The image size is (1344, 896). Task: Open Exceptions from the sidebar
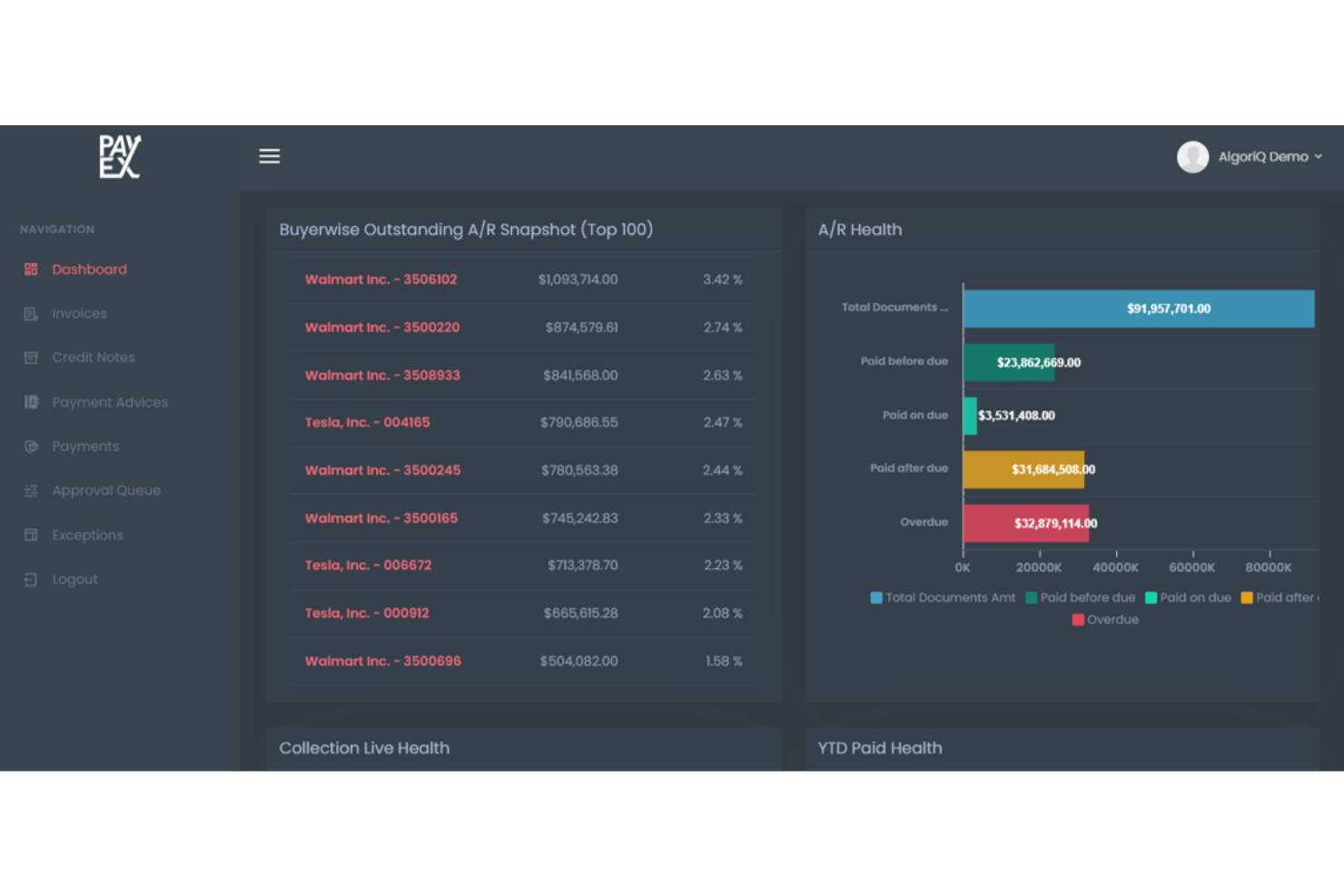click(87, 536)
